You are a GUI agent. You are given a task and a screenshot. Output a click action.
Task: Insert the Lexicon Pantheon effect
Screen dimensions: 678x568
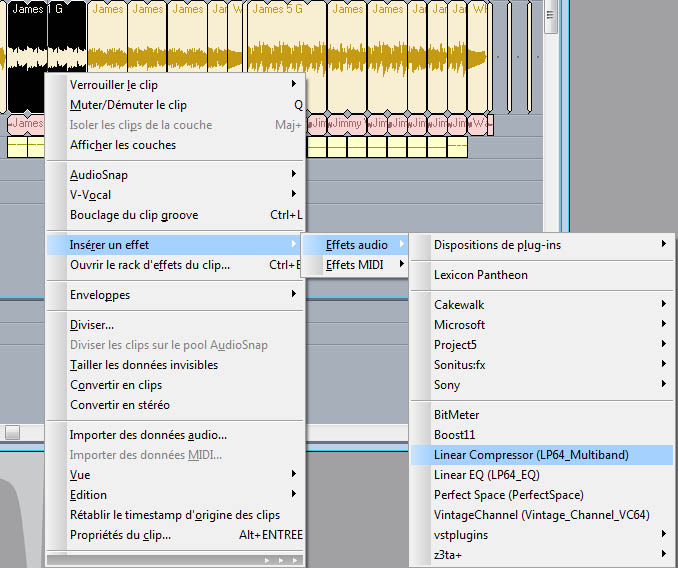(x=542, y=275)
